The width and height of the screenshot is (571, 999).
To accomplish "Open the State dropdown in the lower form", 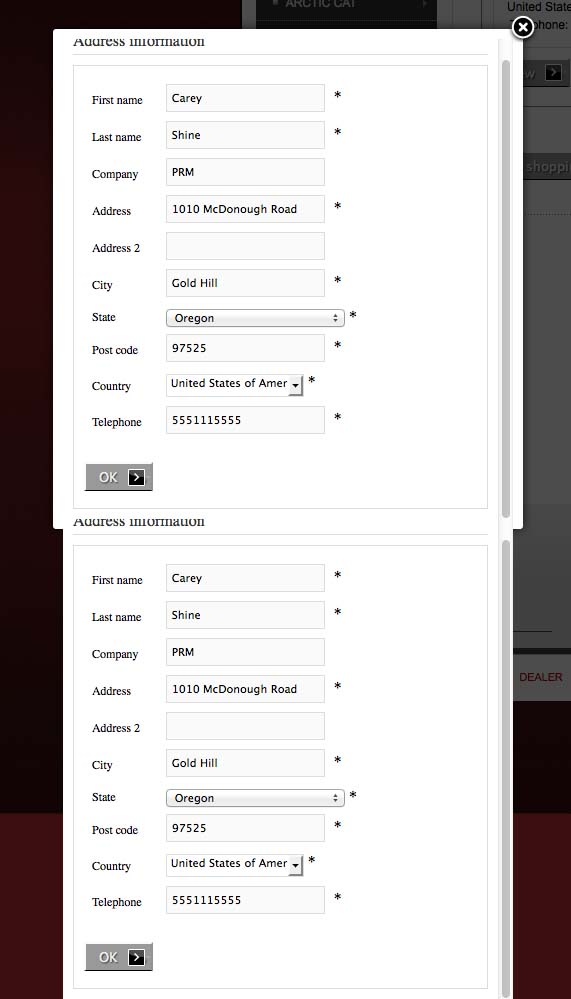I will click(x=255, y=798).
